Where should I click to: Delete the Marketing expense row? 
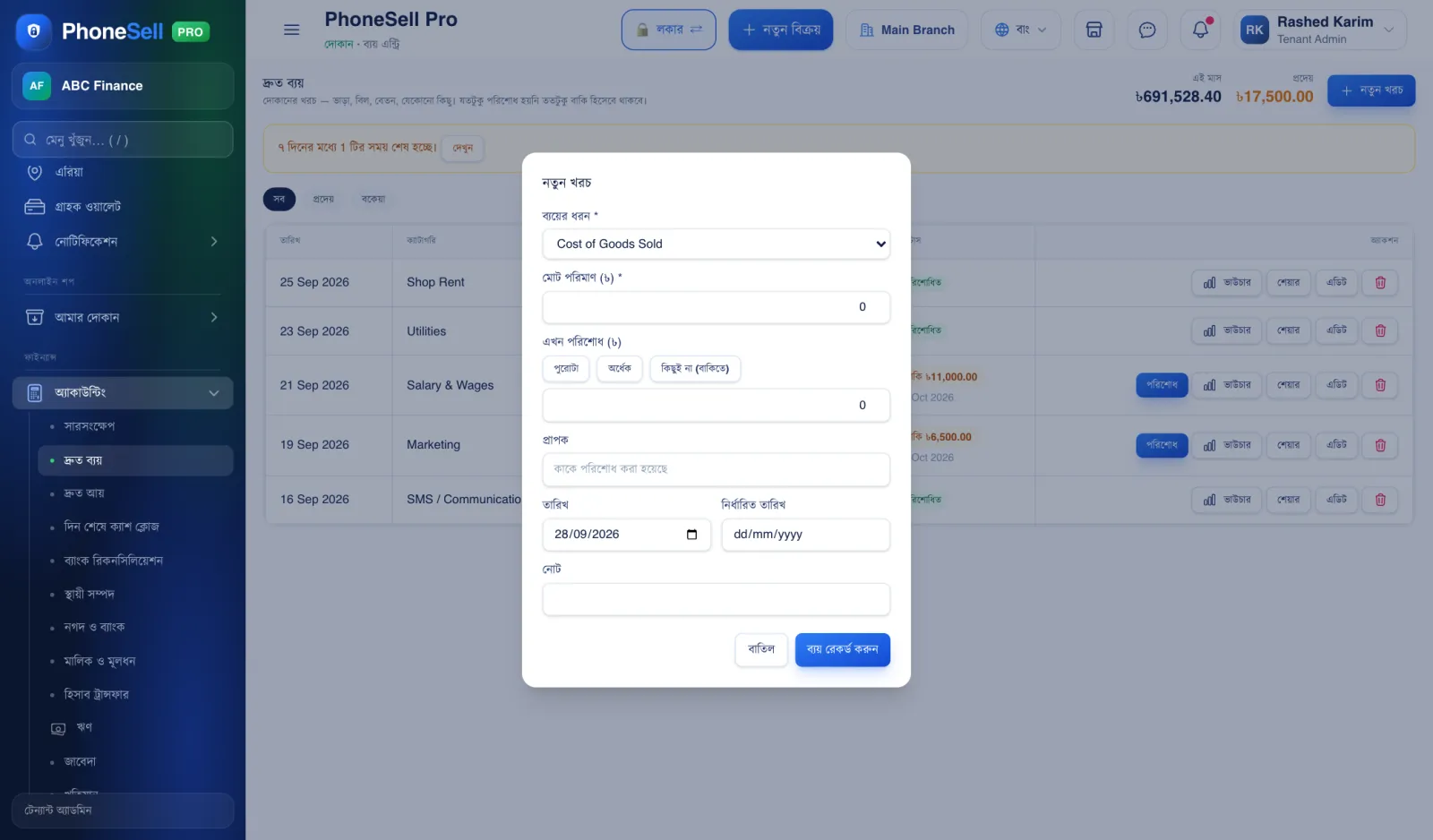[x=1380, y=445]
